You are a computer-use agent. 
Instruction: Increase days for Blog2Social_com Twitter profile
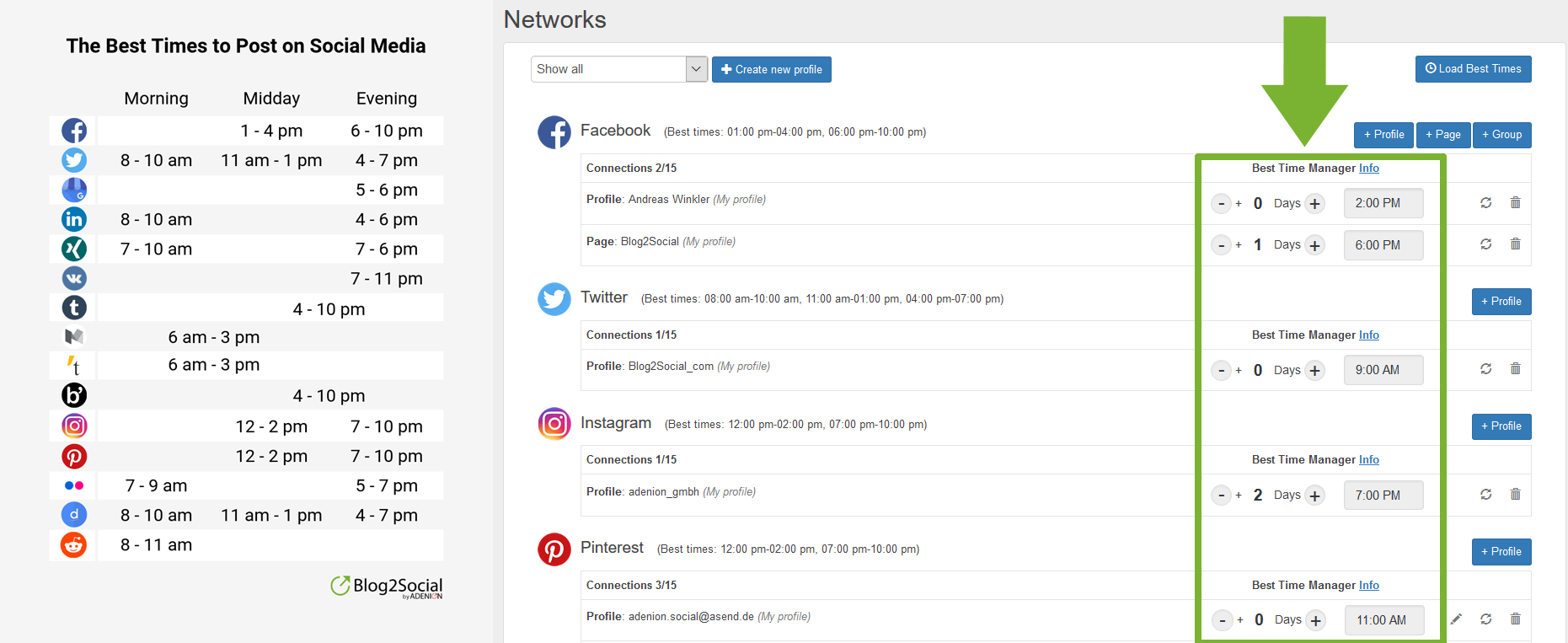(1315, 370)
